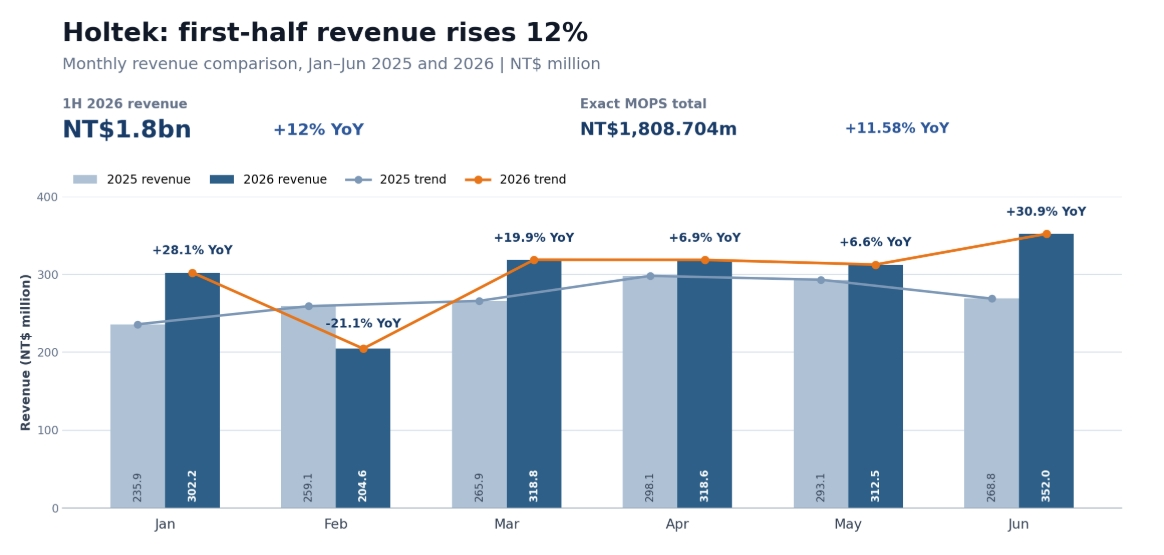Click the '+6.6% YoY' annotation
This screenshot has width=1164, height=555.
click(875, 243)
